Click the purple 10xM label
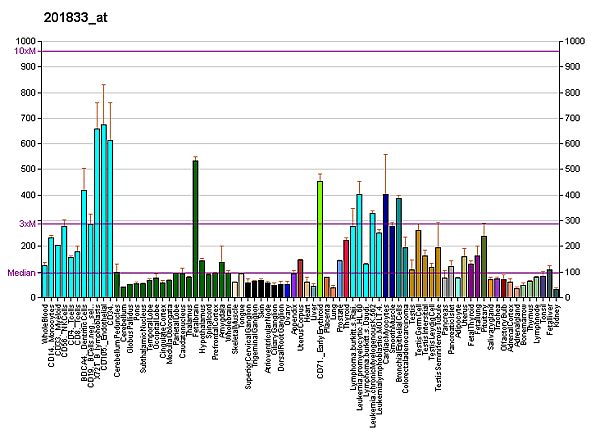Screen dimensions: 600x434 25,51
